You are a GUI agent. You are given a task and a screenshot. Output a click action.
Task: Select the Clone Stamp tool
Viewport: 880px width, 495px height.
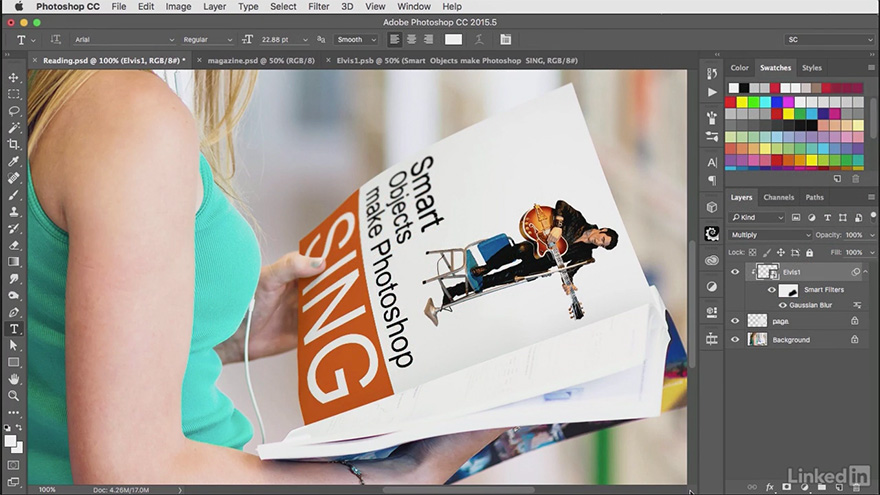pos(13,212)
